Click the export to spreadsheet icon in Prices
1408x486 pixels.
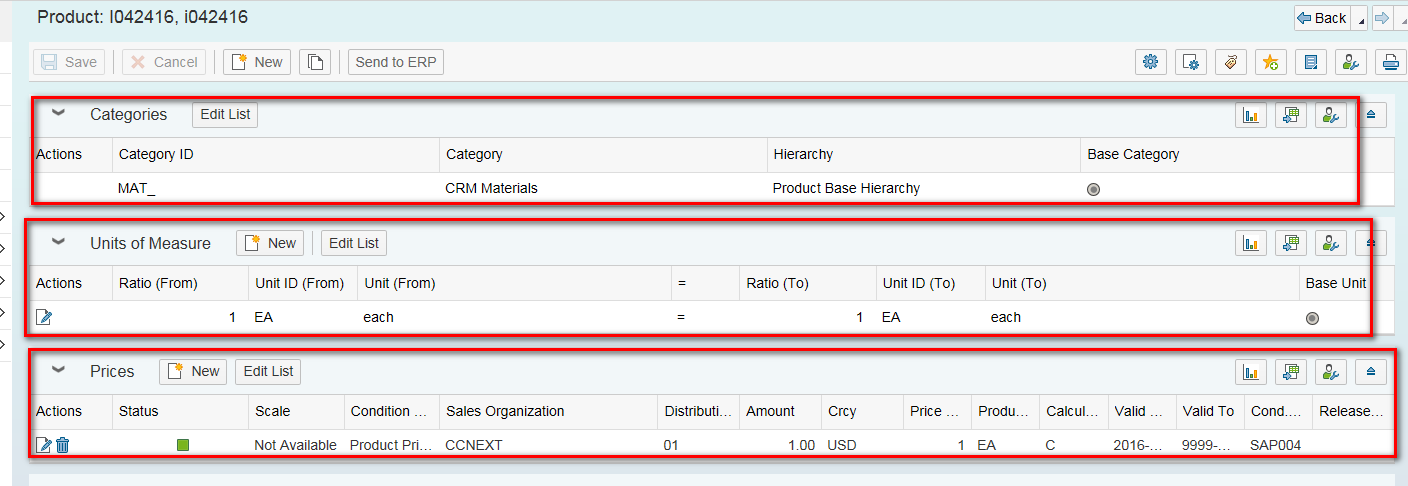tap(1290, 372)
